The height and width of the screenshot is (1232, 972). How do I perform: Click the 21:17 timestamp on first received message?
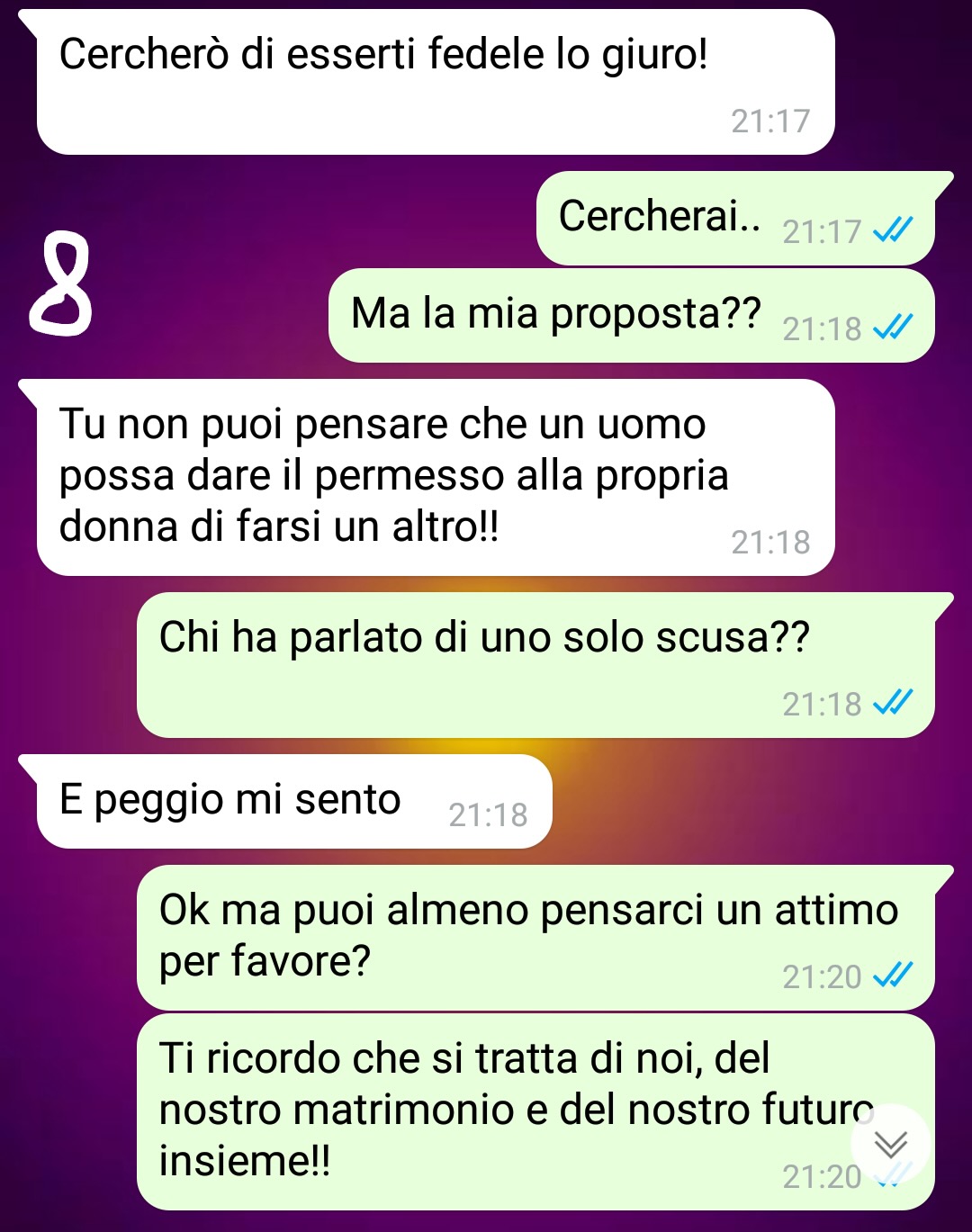770,121
